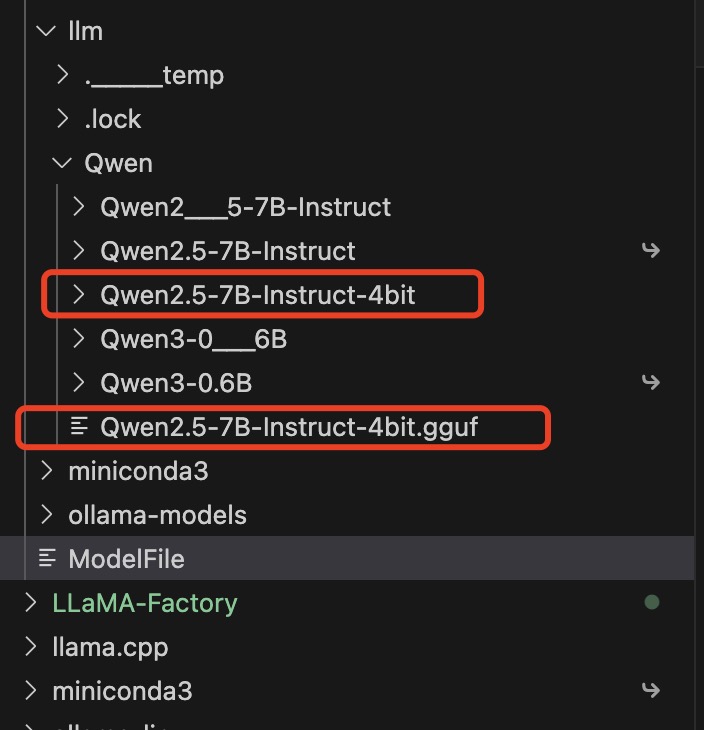This screenshot has width=704, height=730.
Task: Expand the .lock folder
Action: (x=113, y=119)
